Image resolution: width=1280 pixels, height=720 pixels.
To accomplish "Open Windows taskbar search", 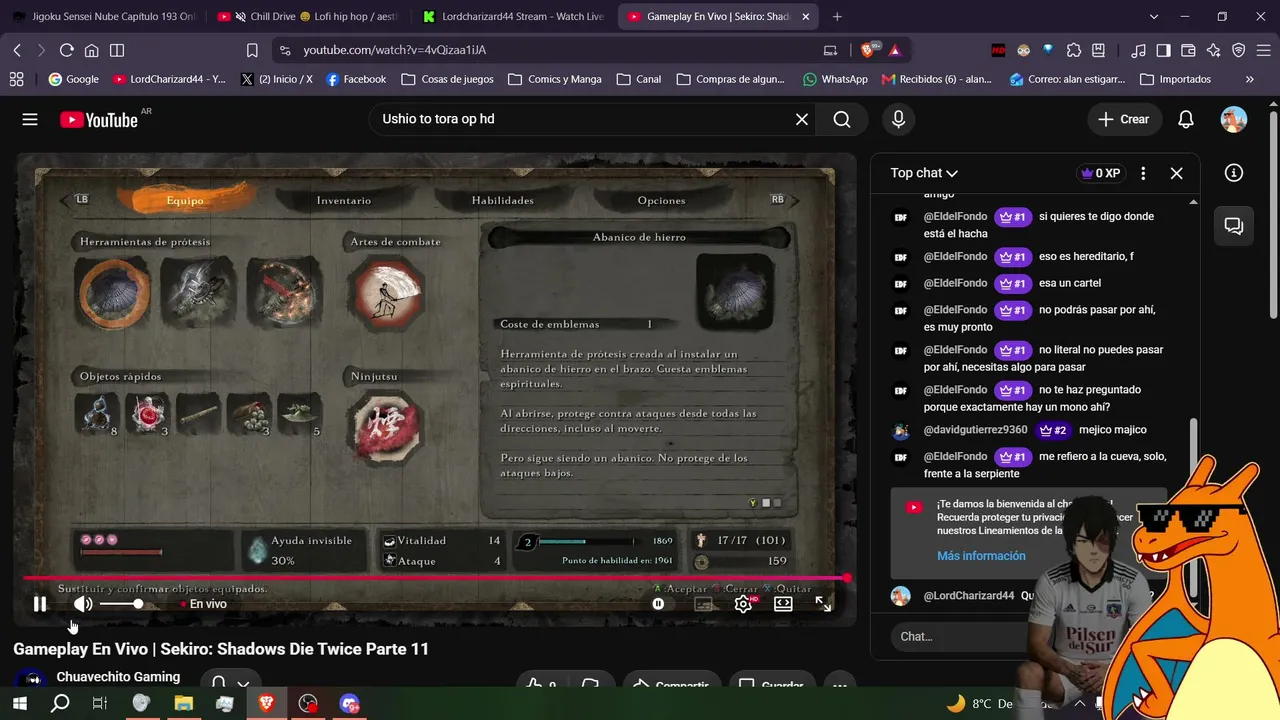I will (60, 703).
